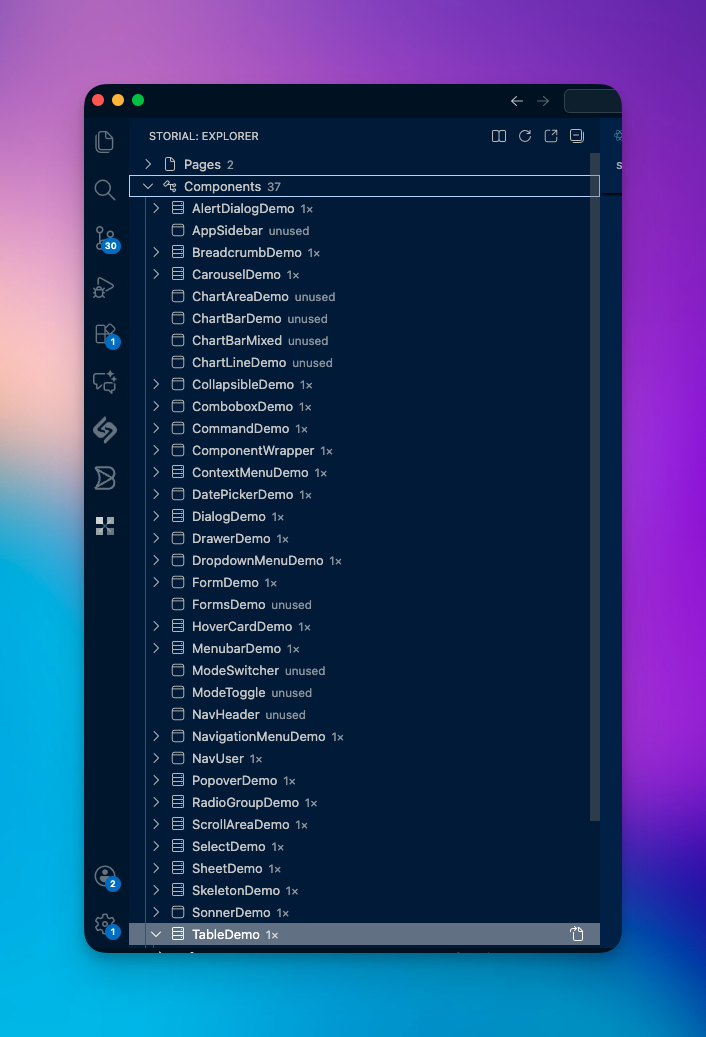The height and width of the screenshot is (1037, 706).
Task: Click the icon beside AlertDialogDemo
Action: pos(178,208)
